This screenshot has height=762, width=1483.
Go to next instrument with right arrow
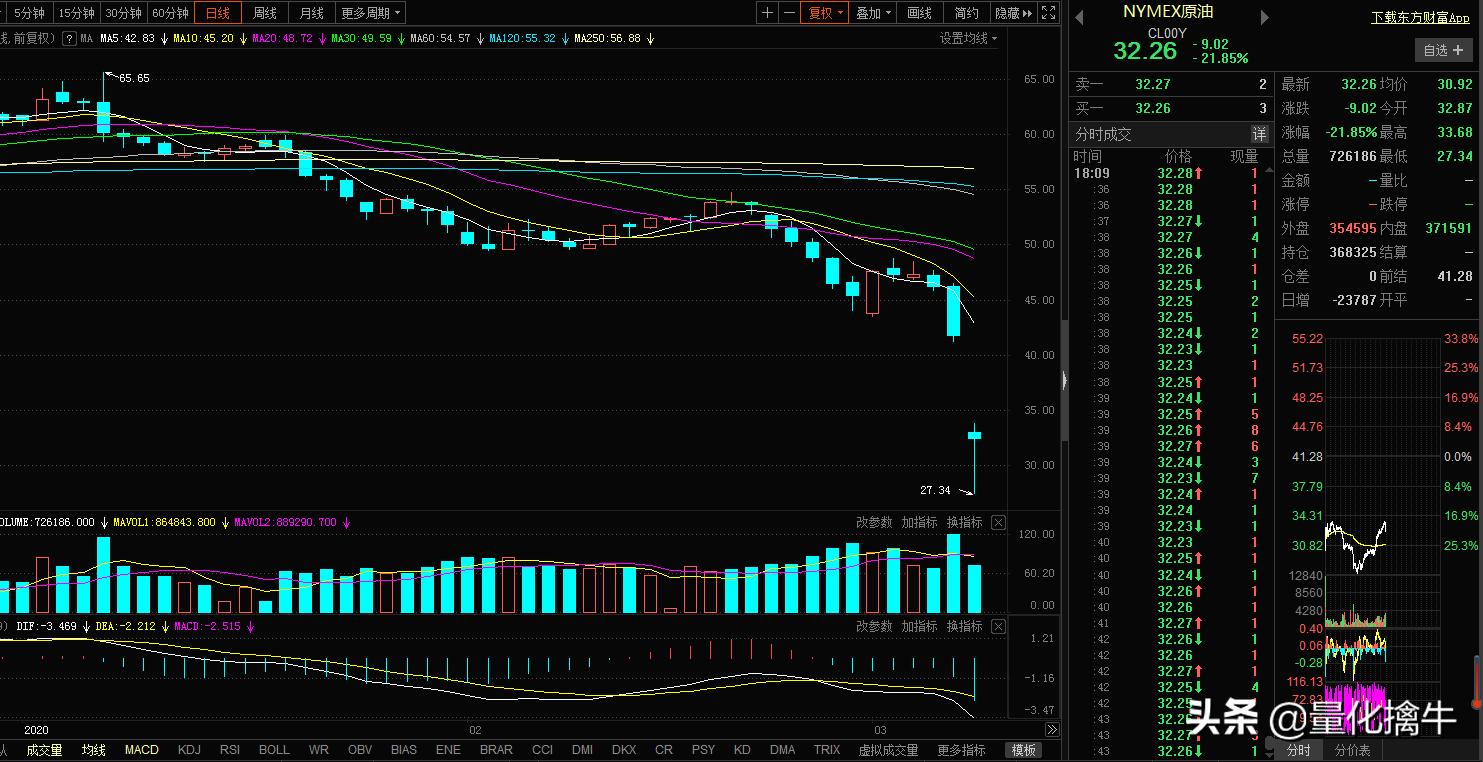coord(1264,17)
